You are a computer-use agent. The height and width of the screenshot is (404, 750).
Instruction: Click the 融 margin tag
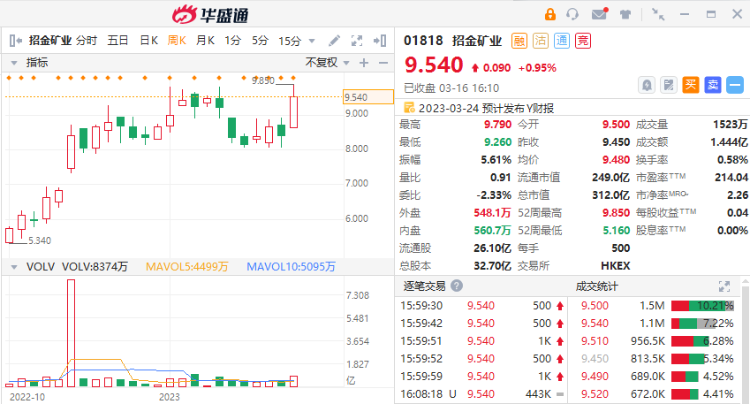click(519, 41)
